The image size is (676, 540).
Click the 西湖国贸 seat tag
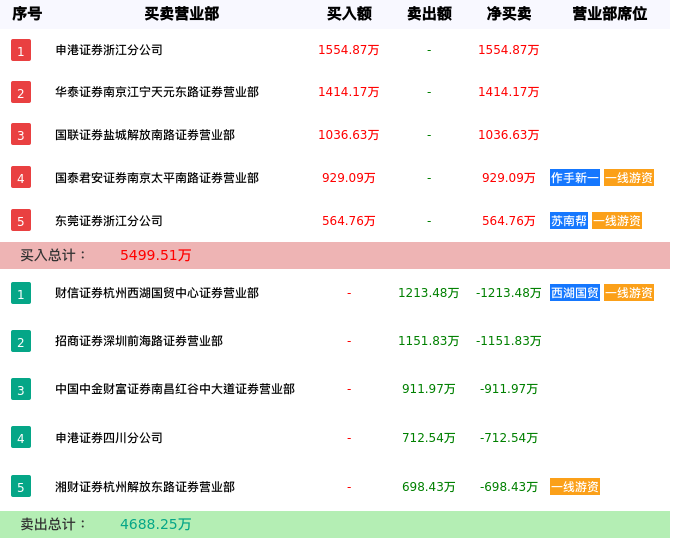click(575, 293)
